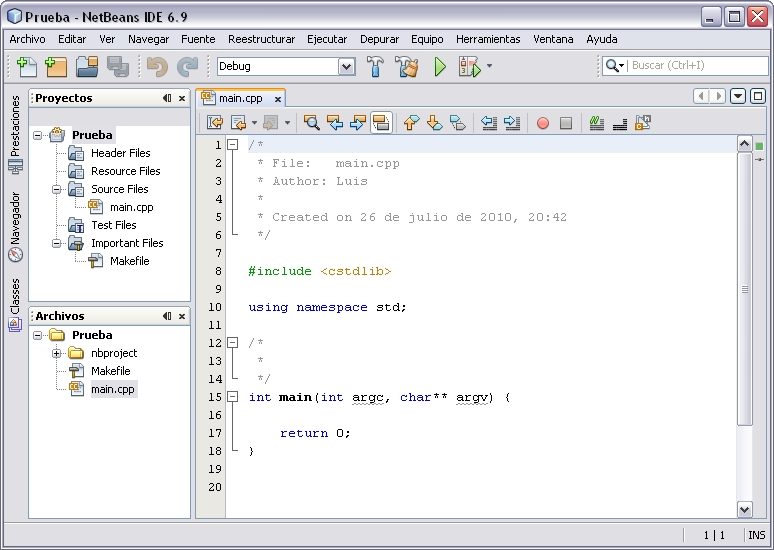Clean and build with hammer-broom icon
The width and height of the screenshot is (774, 550).
click(x=407, y=66)
